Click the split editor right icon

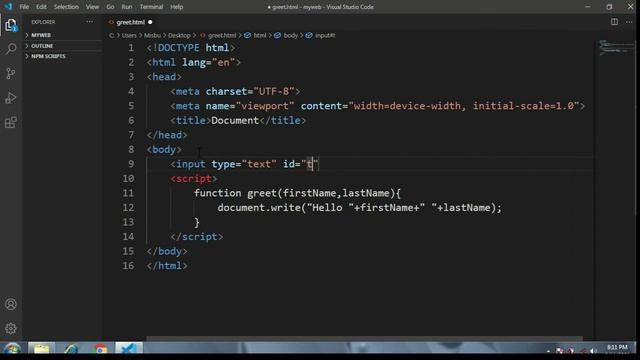tap(614, 22)
